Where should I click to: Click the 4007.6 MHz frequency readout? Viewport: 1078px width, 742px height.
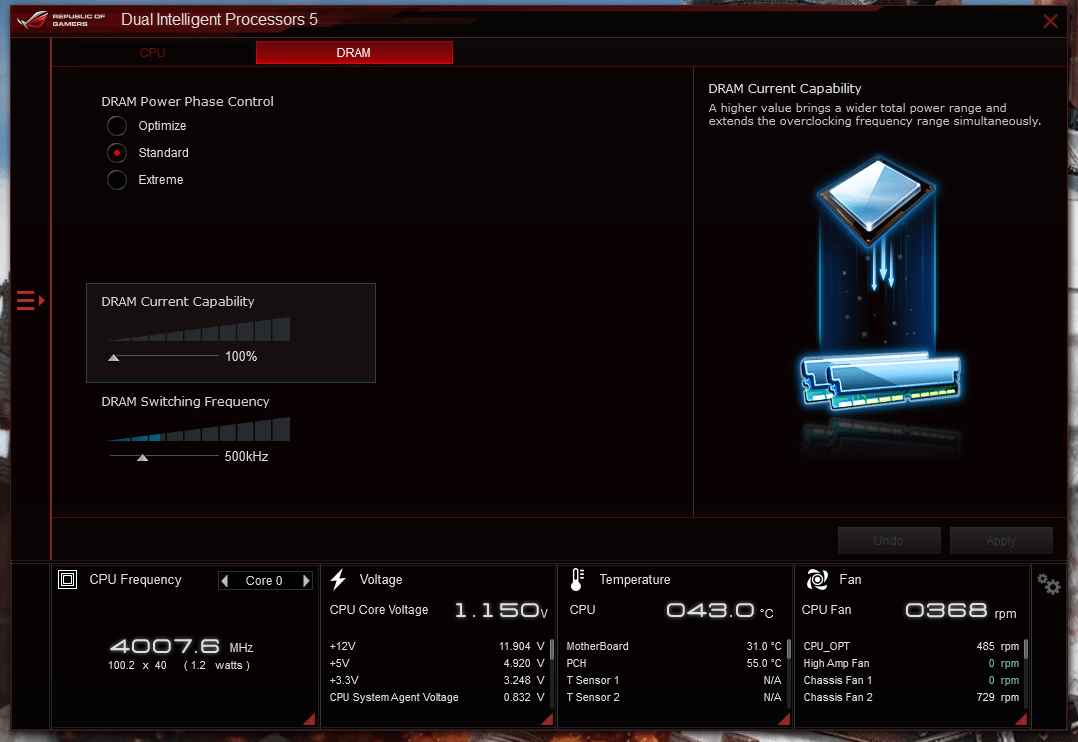182,646
